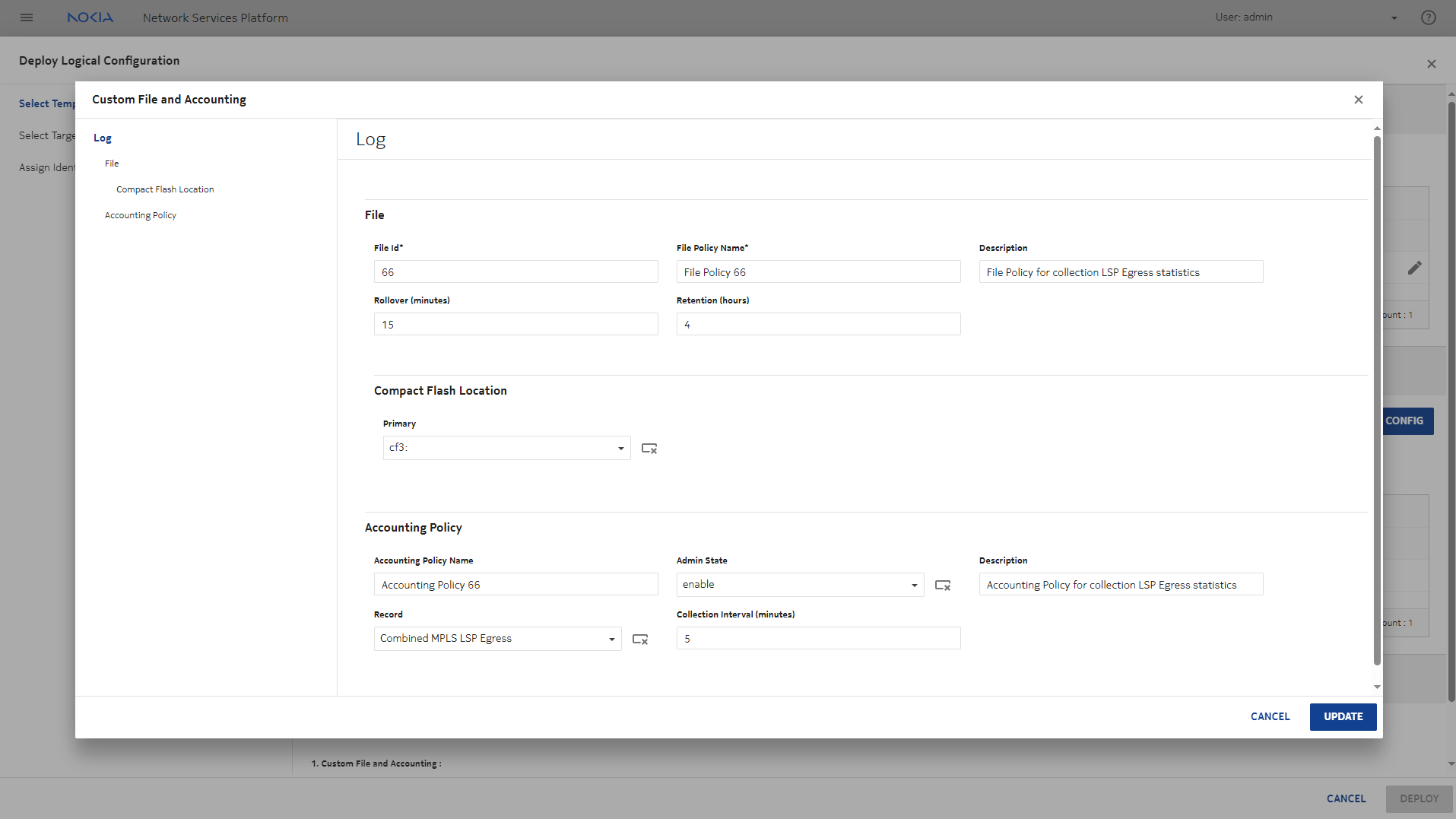Image resolution: width=1456 pixels, height=819 pixels.
Task: Select Compact Flash Location in sidebar
Action: 165,189
